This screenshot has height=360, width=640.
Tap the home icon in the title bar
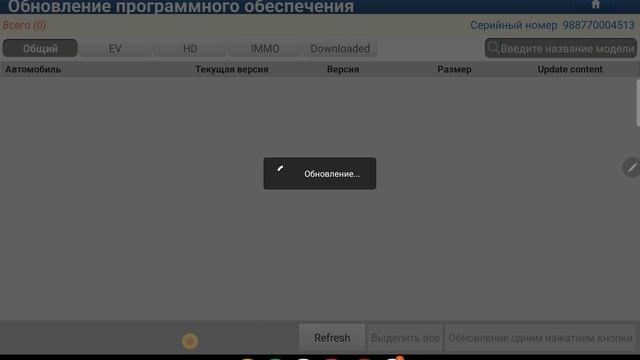pos(596,4)
